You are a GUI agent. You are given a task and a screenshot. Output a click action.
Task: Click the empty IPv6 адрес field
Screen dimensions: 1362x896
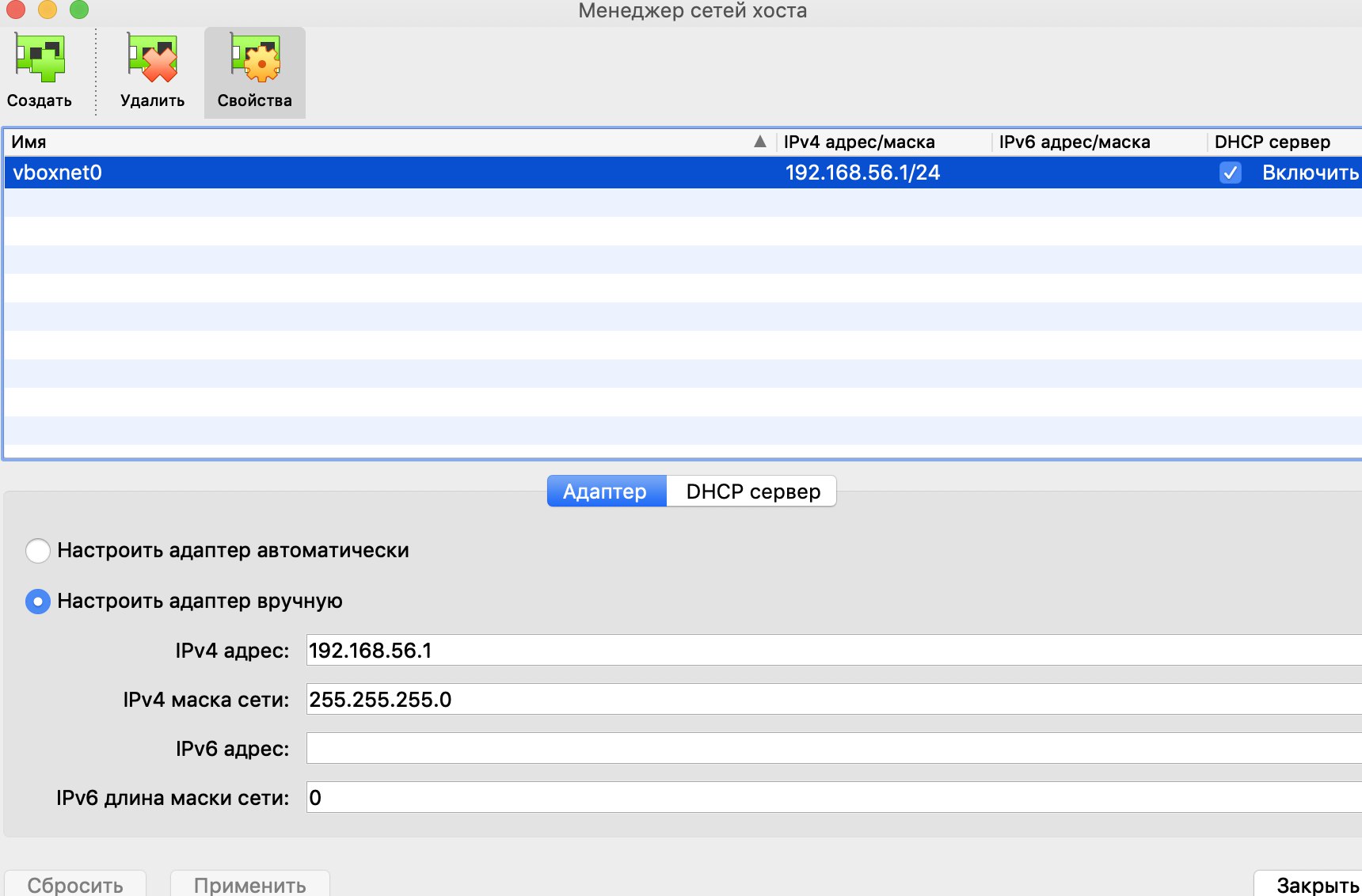tap(834, 748)
